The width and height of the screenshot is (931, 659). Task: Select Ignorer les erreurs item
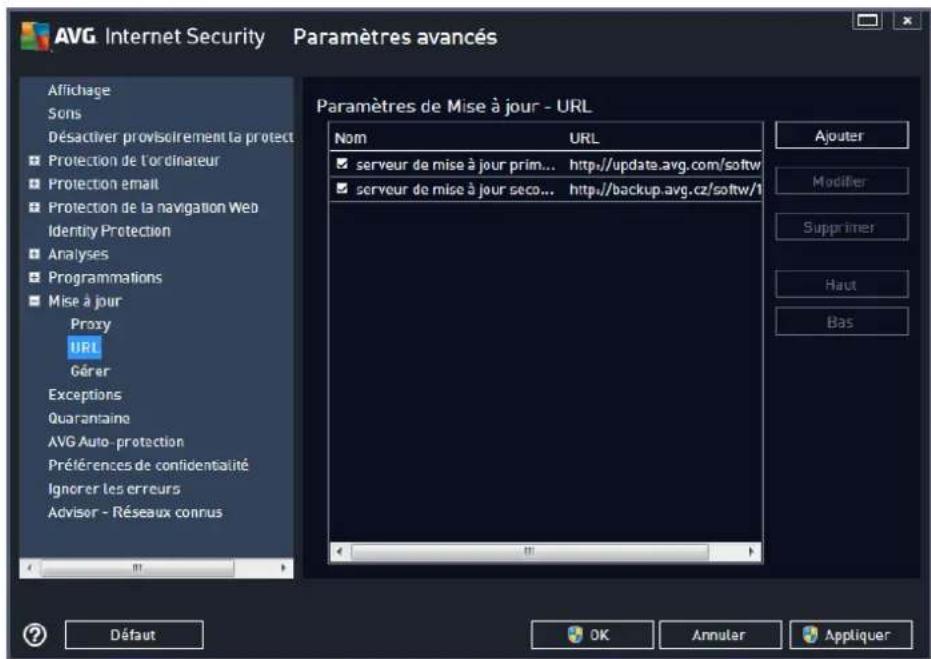tap(114, 489)
